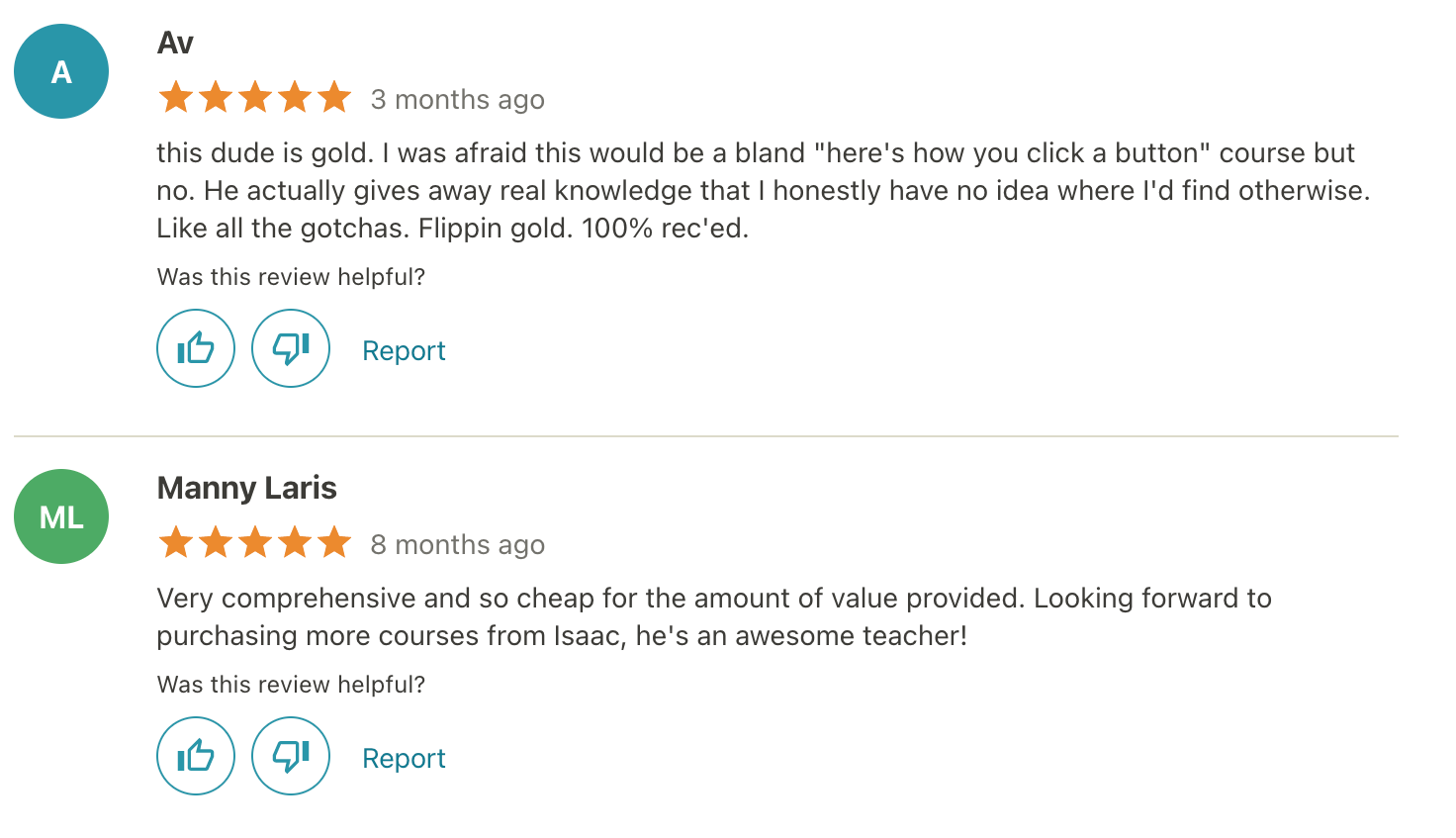
Task: Report Manny Laris's review
Action: coord(404,759)
